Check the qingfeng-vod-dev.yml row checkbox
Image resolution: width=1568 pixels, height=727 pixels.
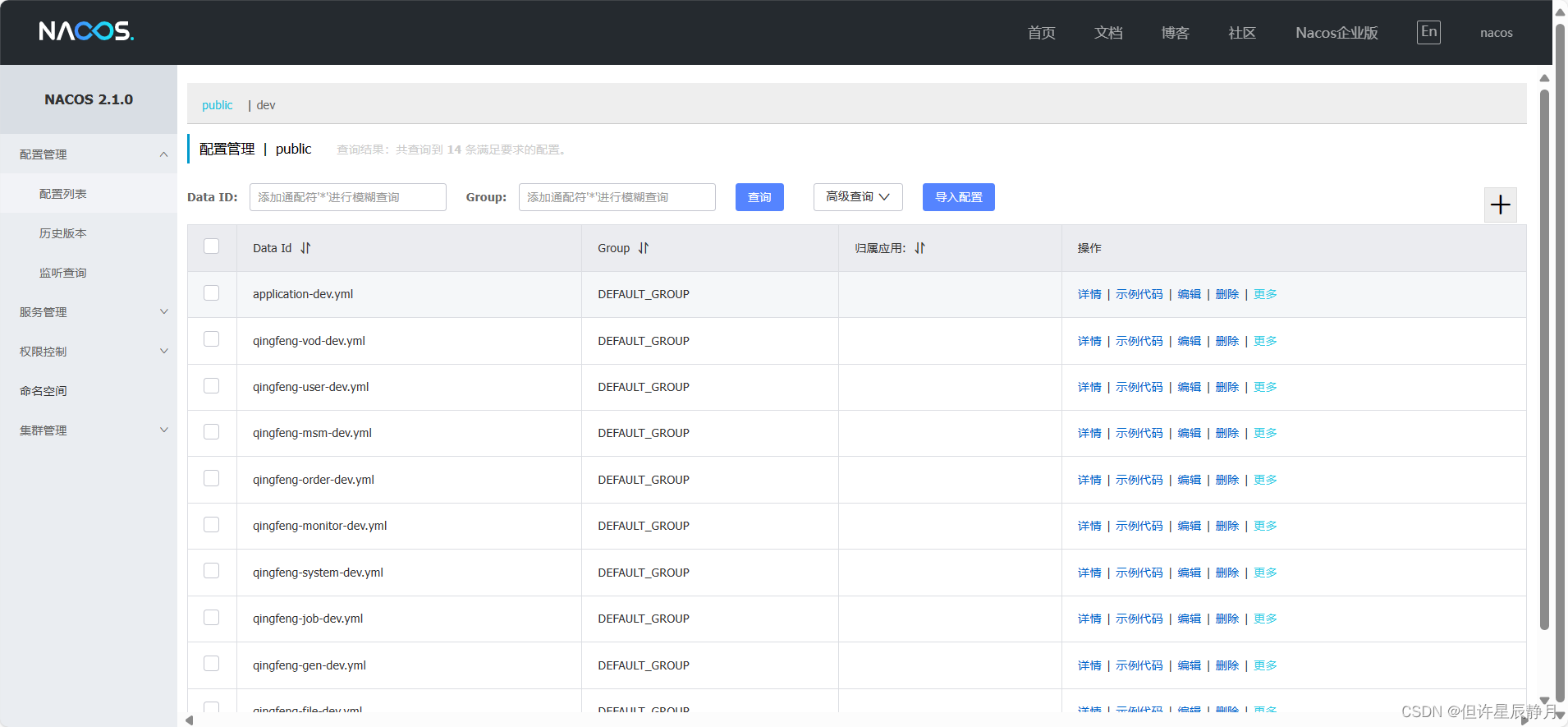click(212, 339)
